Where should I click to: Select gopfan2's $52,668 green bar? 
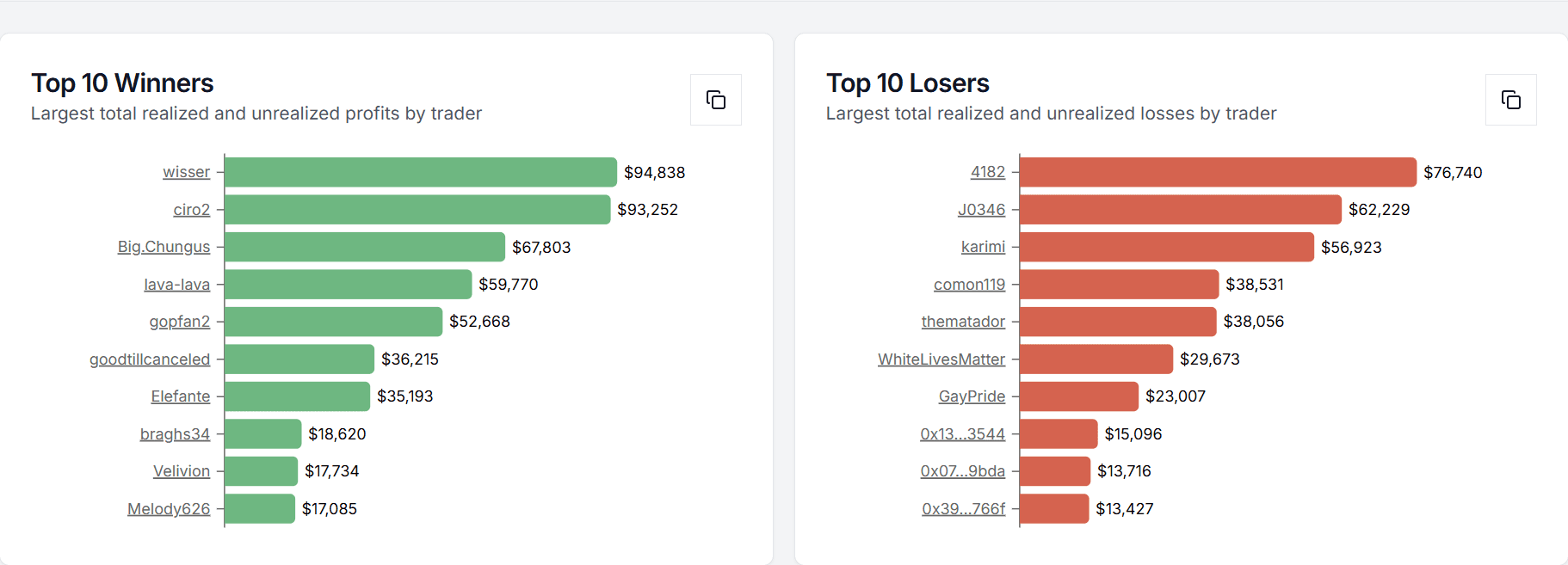click(x=333, y=322)
